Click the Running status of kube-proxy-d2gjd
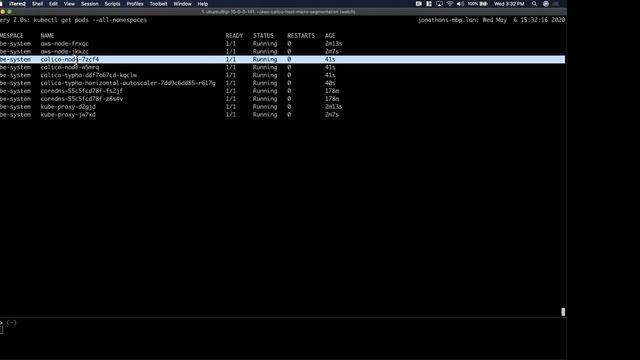 click(265, 107)
